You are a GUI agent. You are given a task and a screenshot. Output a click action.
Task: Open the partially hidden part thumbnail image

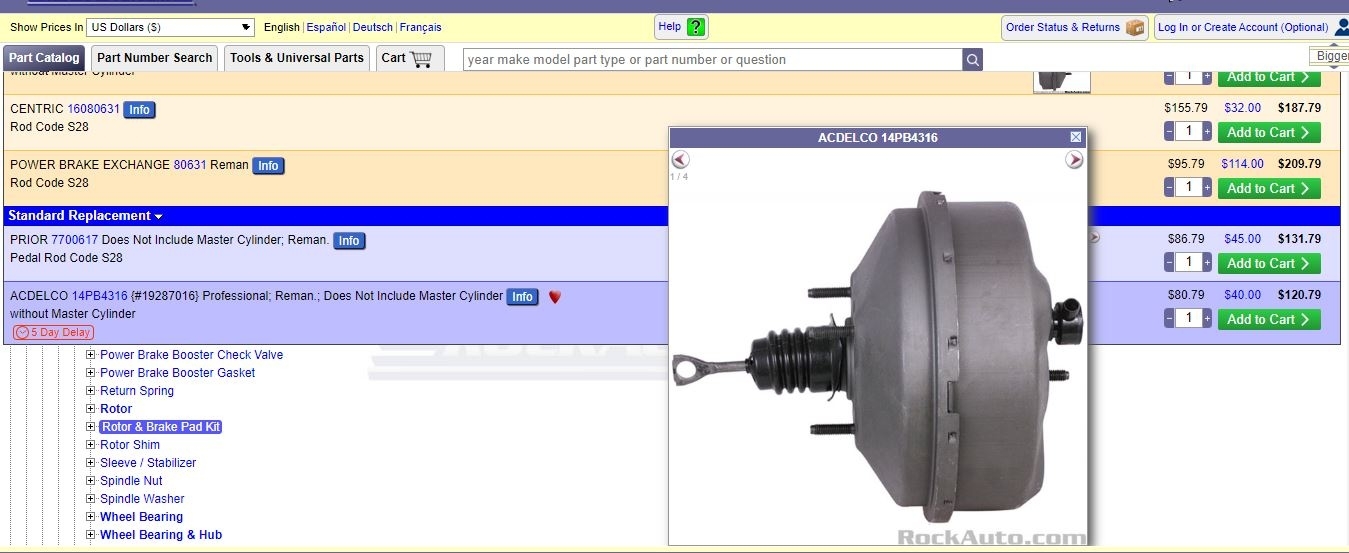point(1062,81)
